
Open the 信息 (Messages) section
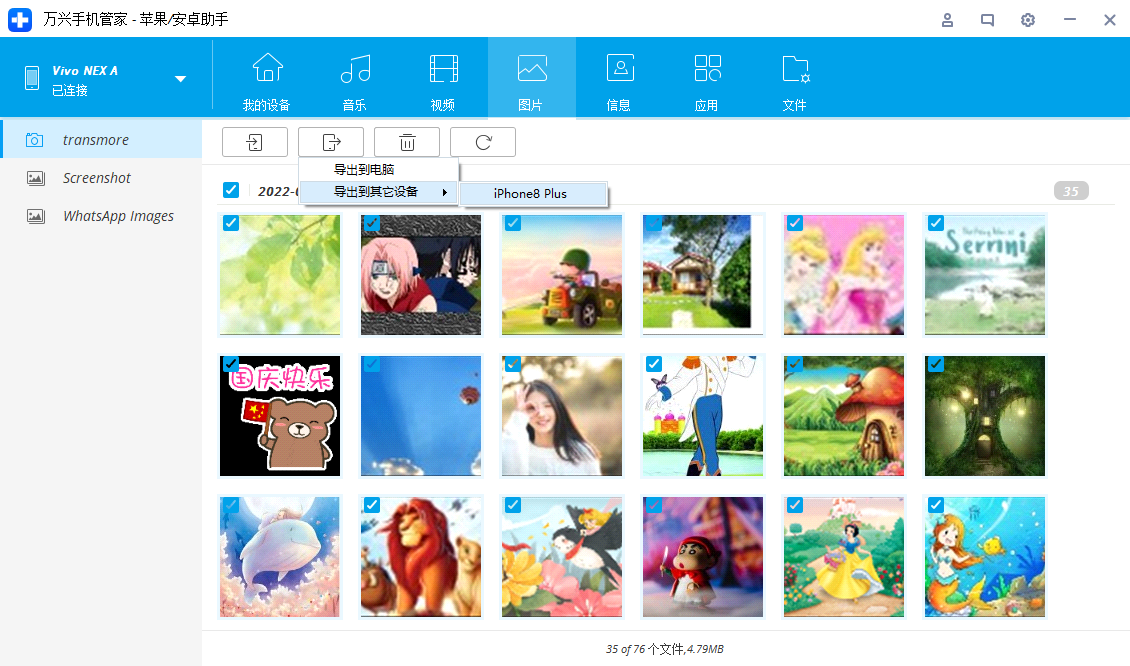click(x=620, y=78)
